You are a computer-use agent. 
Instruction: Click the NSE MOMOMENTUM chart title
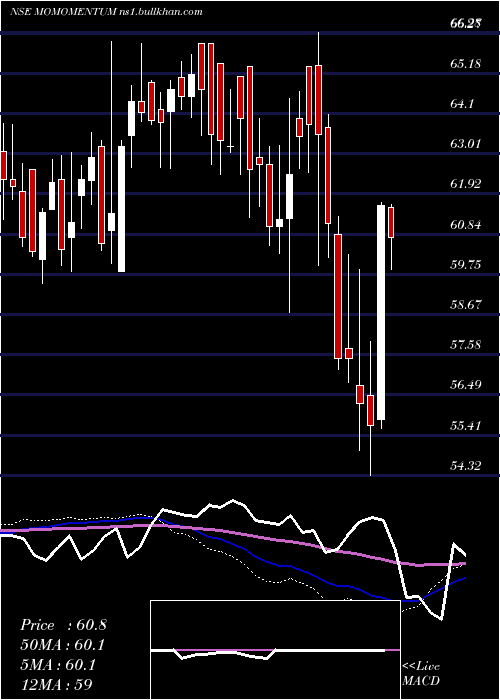pos(106,12)
